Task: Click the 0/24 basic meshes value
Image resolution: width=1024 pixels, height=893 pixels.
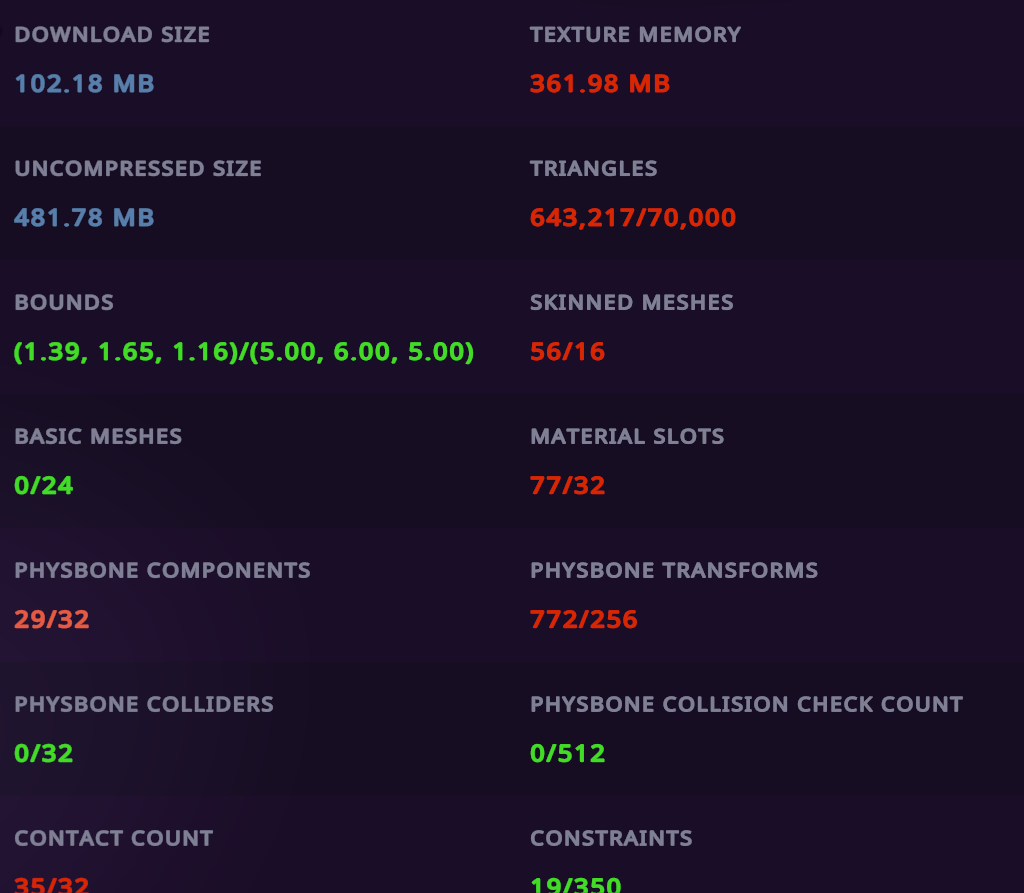Action: pyautogui.click(x=44, y=485)
